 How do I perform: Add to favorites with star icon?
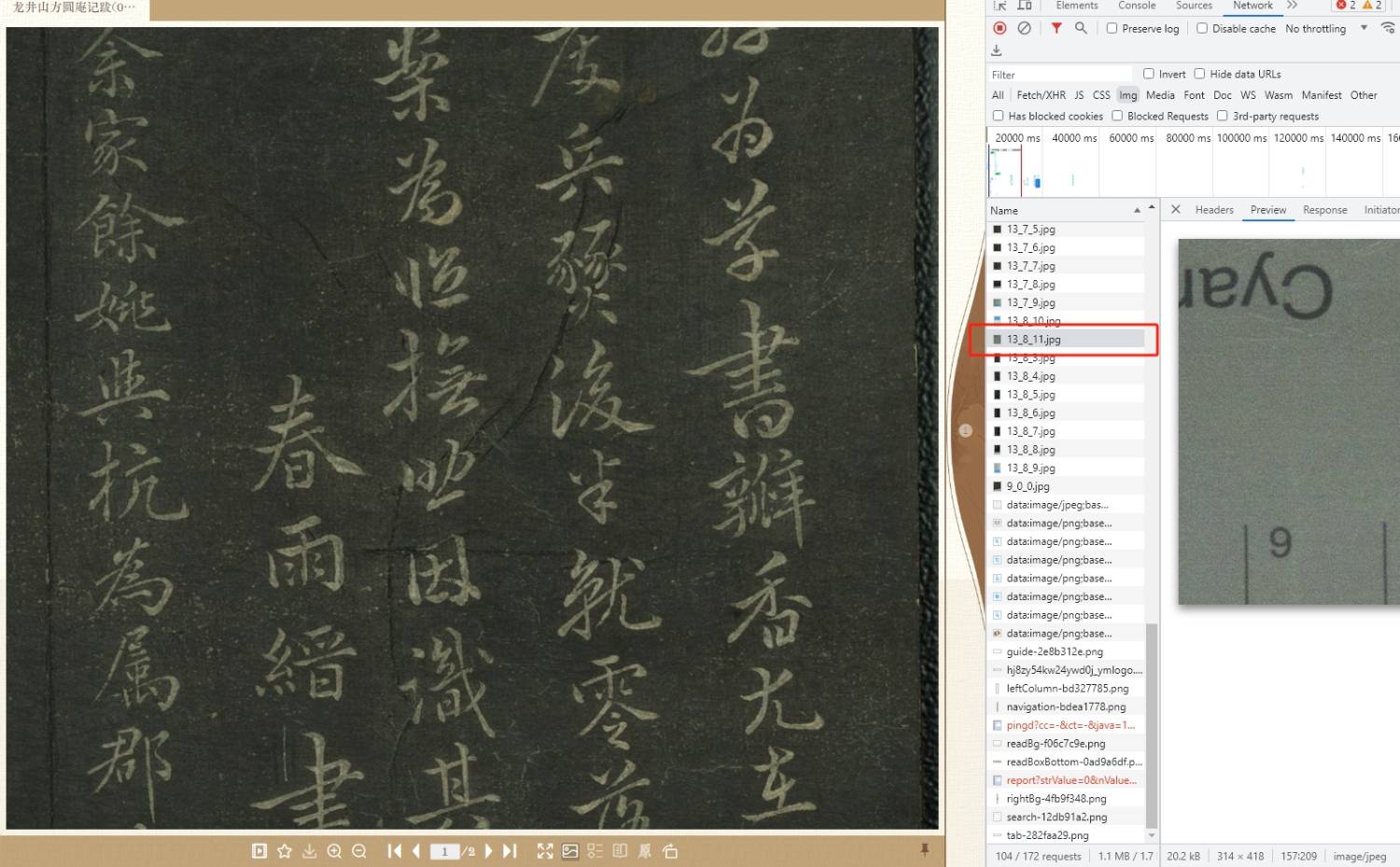click(x=285, y=851)
